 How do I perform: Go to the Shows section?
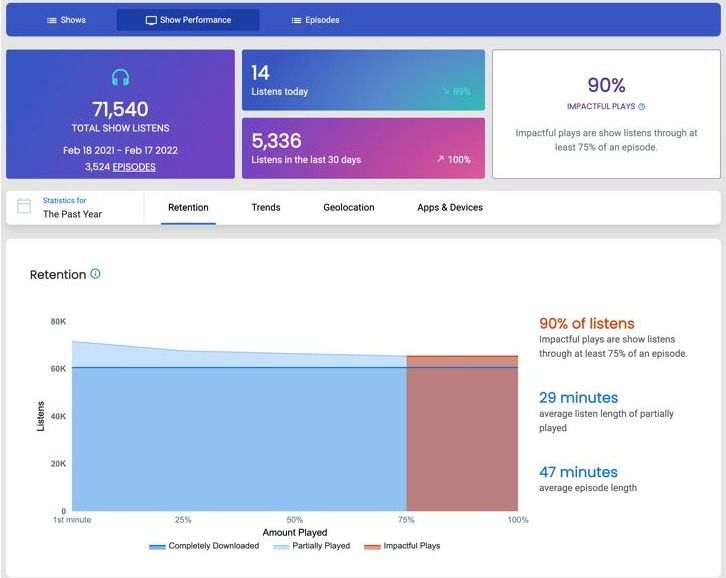66,20
